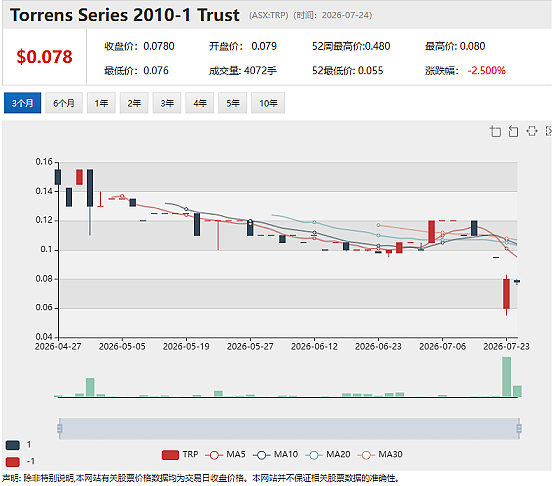Image resolution: width=553 pixels, height=486 pixels.
Task: Toggle the MA30 legend entry
Action: coord(380,455)
